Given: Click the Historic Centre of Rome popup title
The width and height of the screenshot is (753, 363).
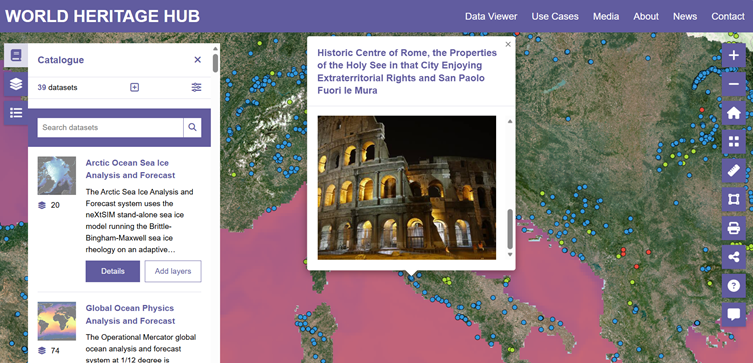Looking at the screenshot, I should point(407,72).
